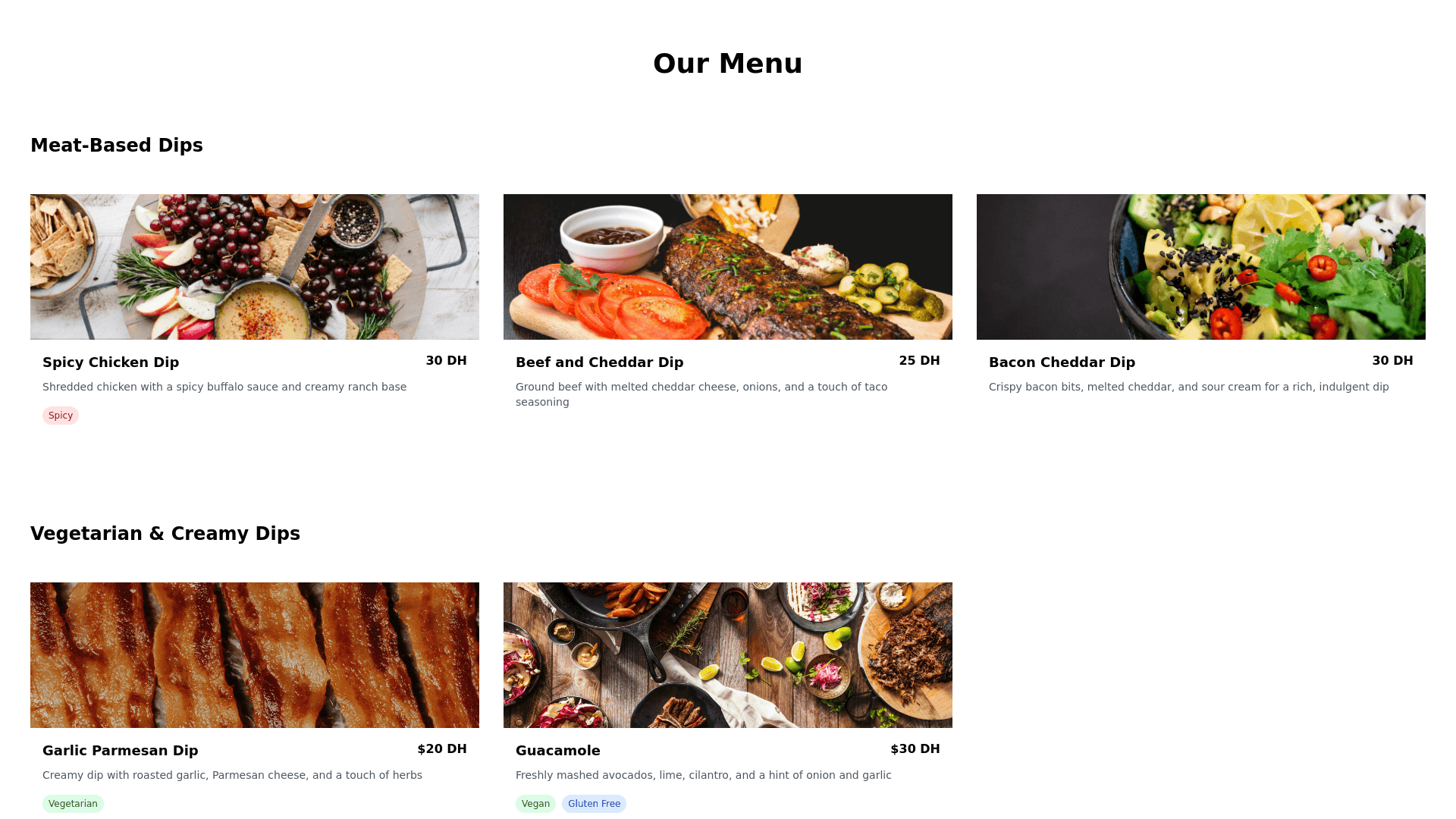Image resolution: width=1456 pixels, height=819 pixels.
Task: Select the Bacon Cheddar Dip title
Action: [1062, 362]
